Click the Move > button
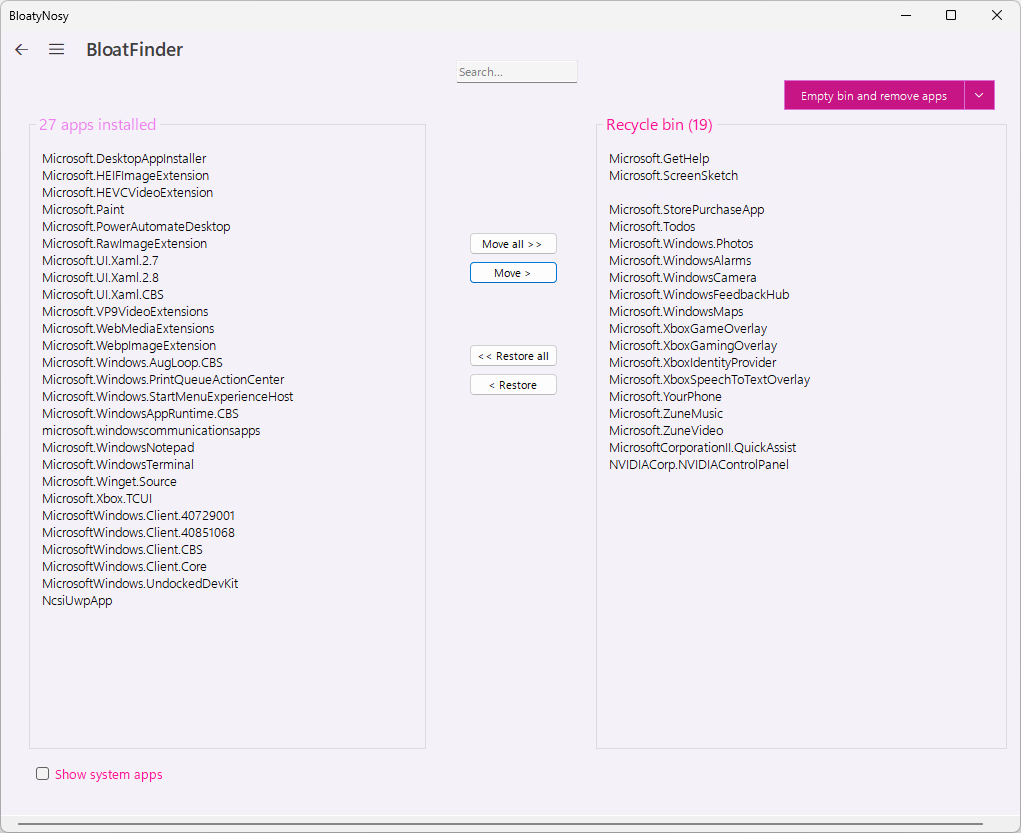 coord(513,273)
